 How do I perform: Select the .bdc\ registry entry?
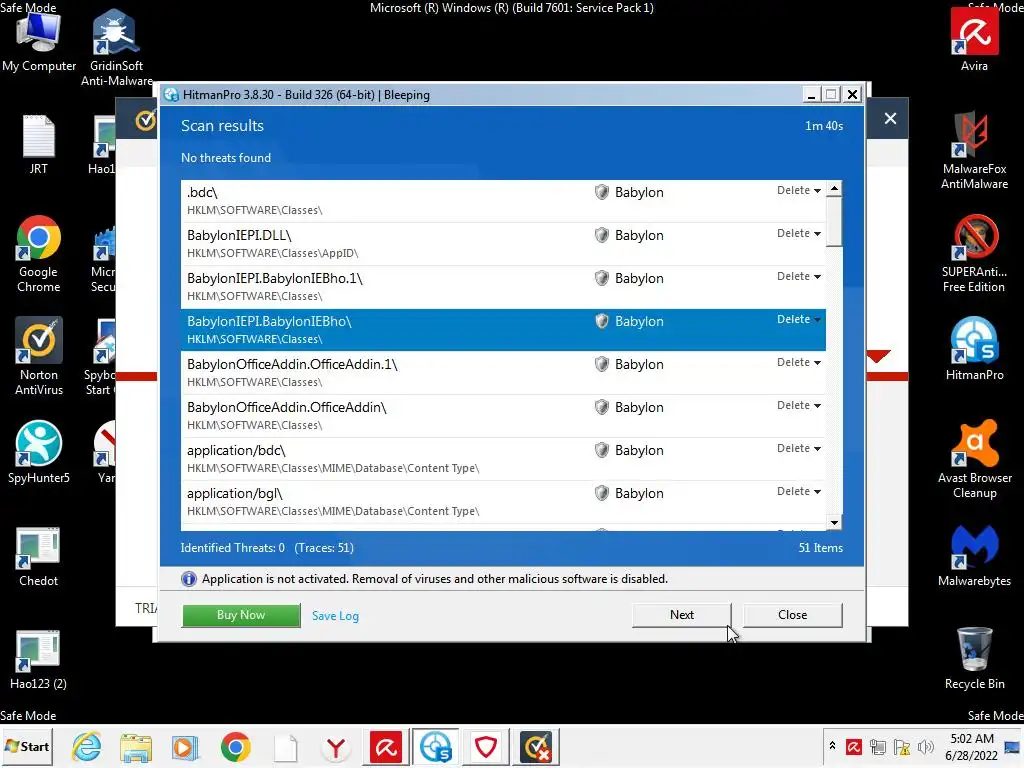pyautogui.click(x=503, y=200)
